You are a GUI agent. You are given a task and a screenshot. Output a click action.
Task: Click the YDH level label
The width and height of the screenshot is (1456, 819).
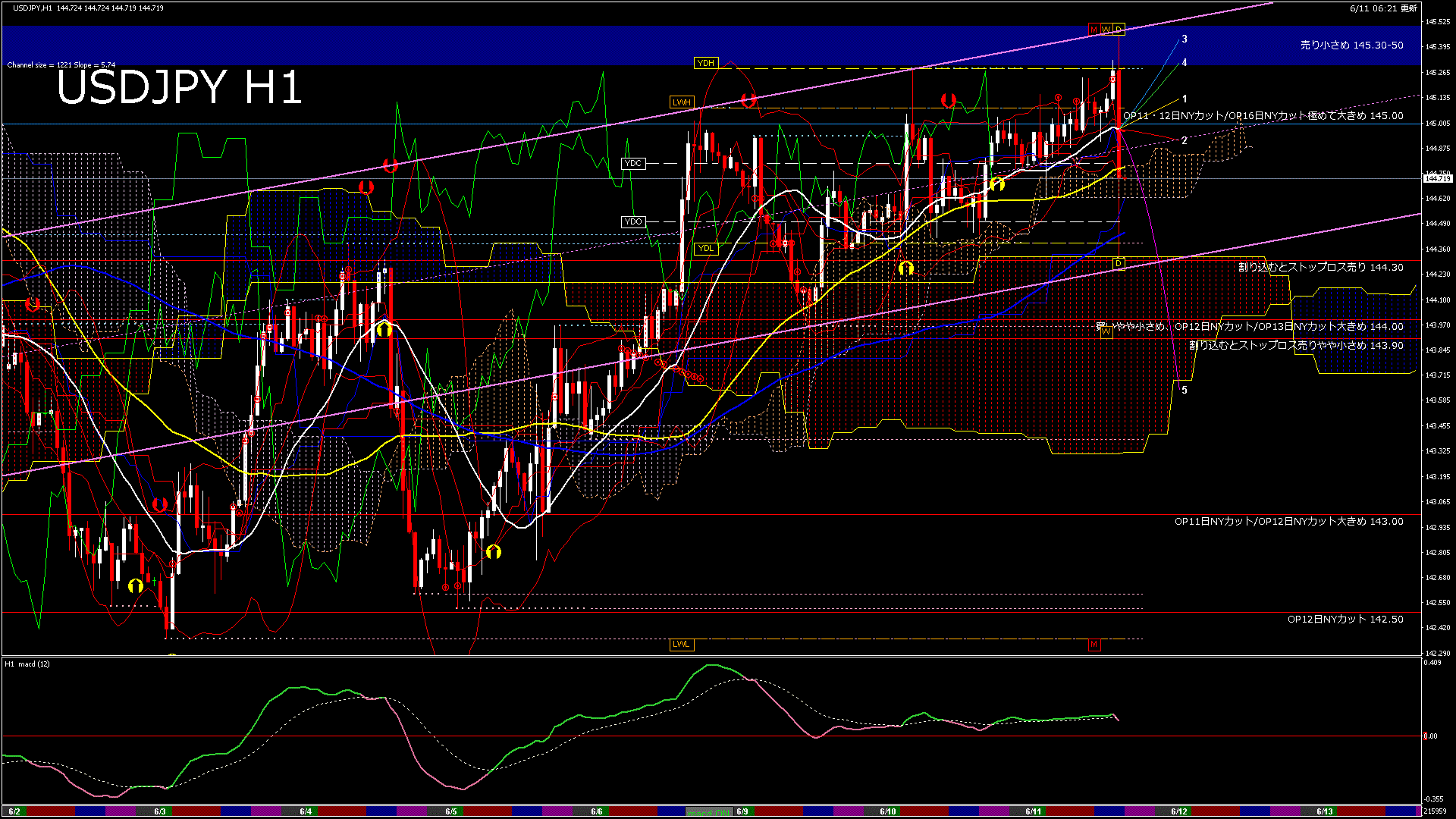point(705,63)
